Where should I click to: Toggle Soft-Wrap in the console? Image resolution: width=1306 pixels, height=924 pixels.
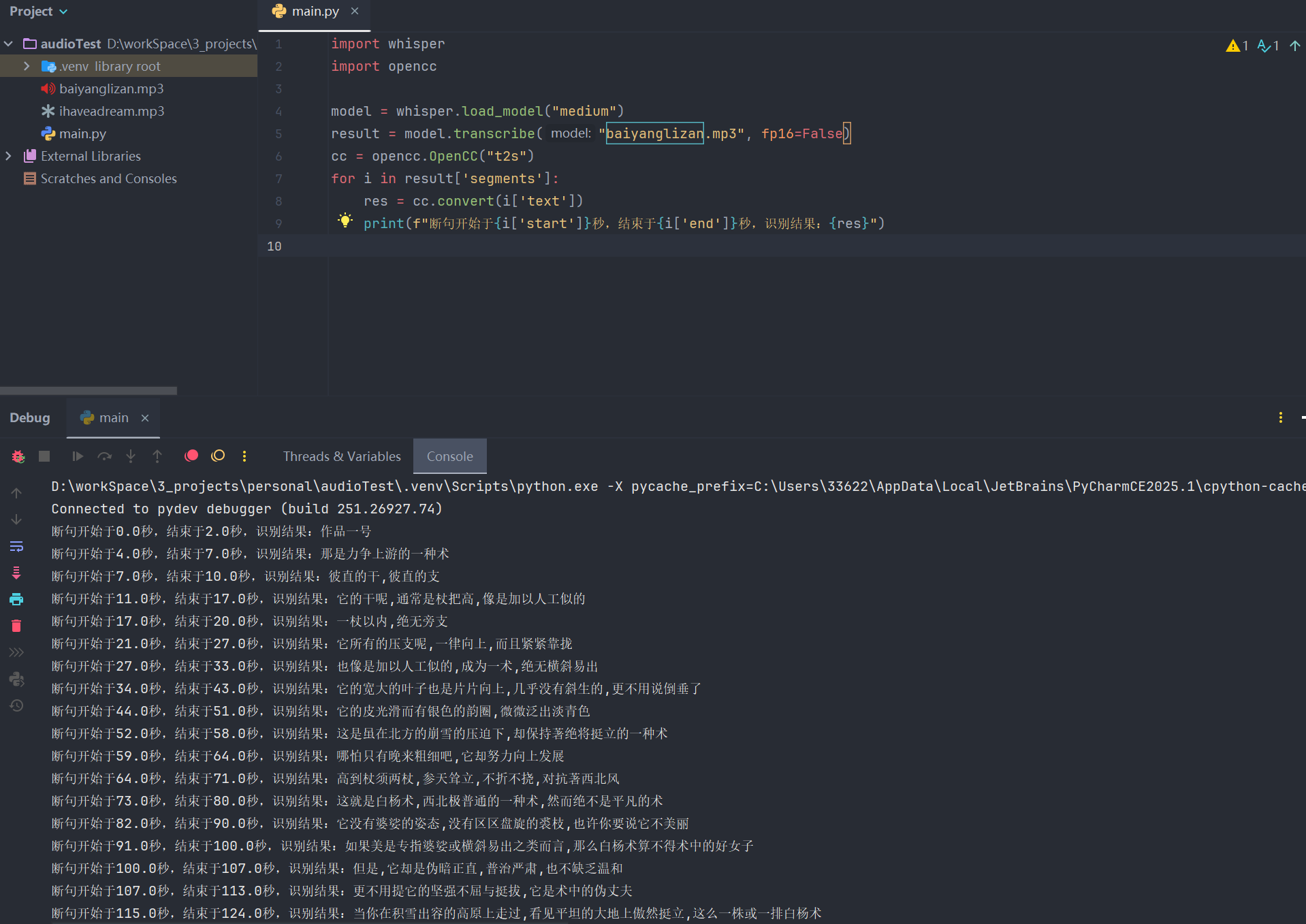point(16,546)
